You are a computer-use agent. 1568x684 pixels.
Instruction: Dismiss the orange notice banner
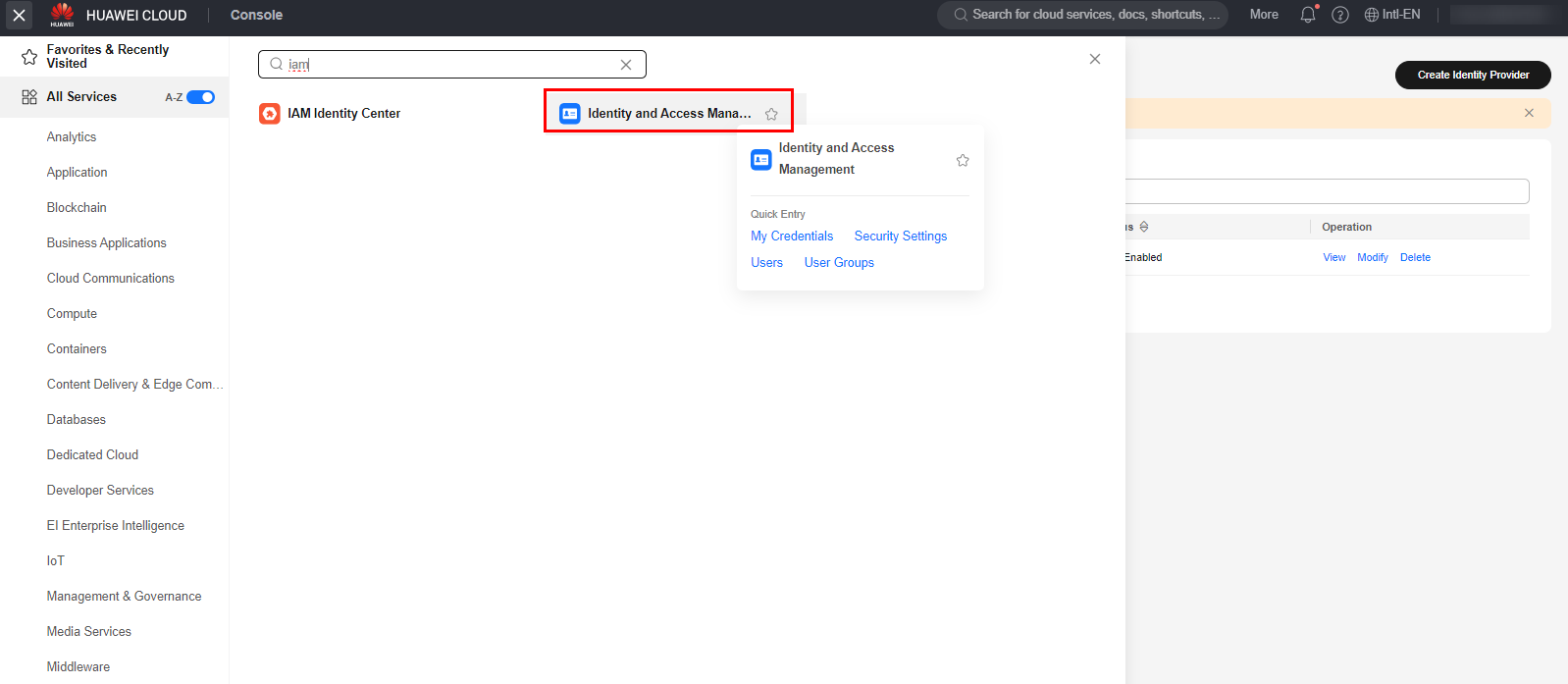click(1529, 113)
